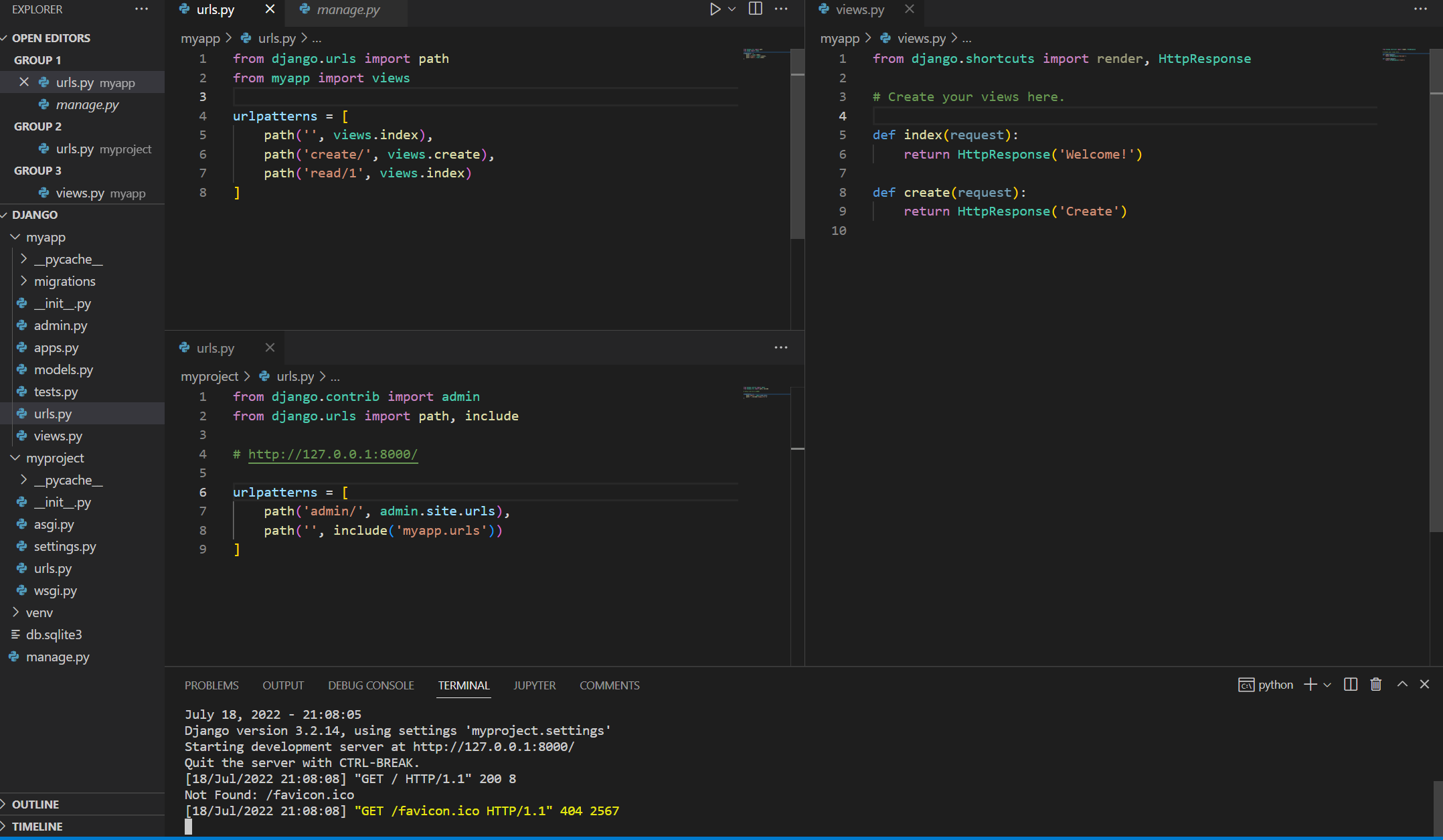Open the run button dropdown arrow

pos(732,9)
